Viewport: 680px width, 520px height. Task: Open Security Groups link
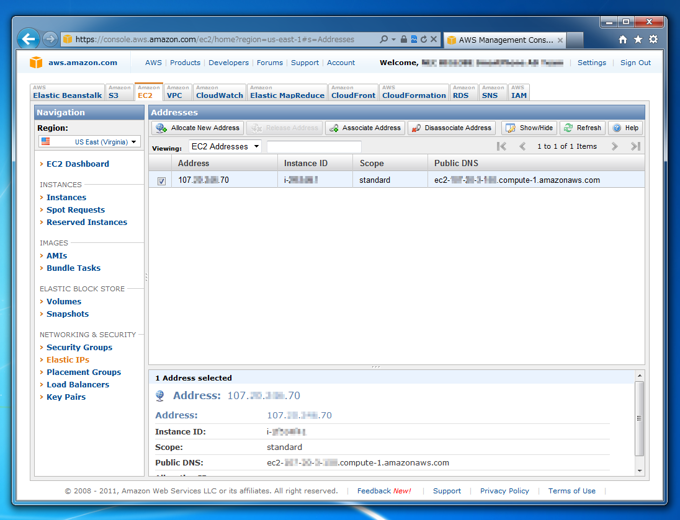[x=79, y=347]
